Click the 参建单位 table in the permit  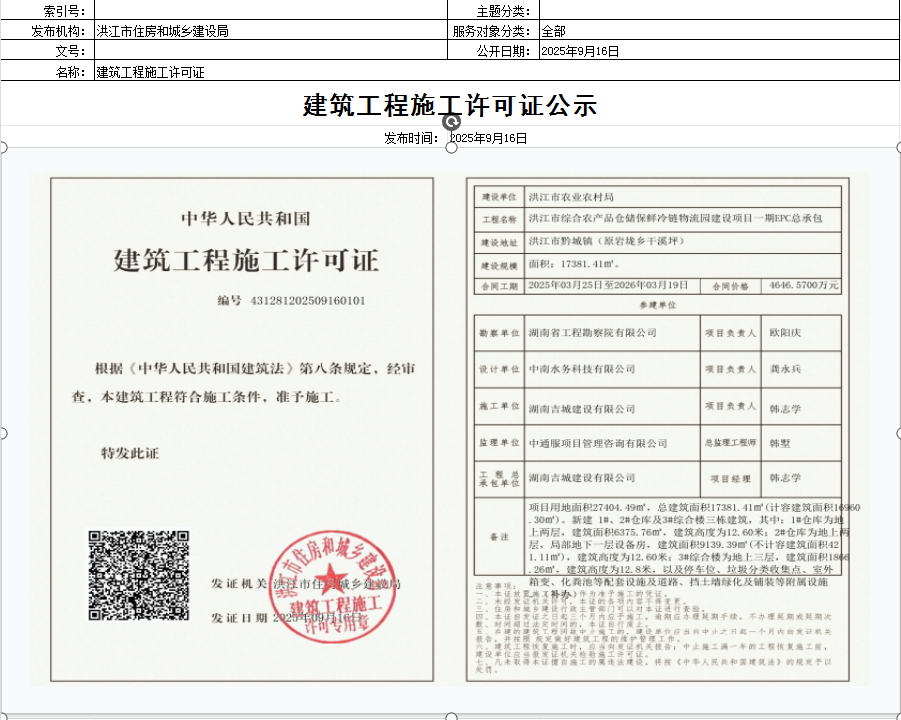657,400
